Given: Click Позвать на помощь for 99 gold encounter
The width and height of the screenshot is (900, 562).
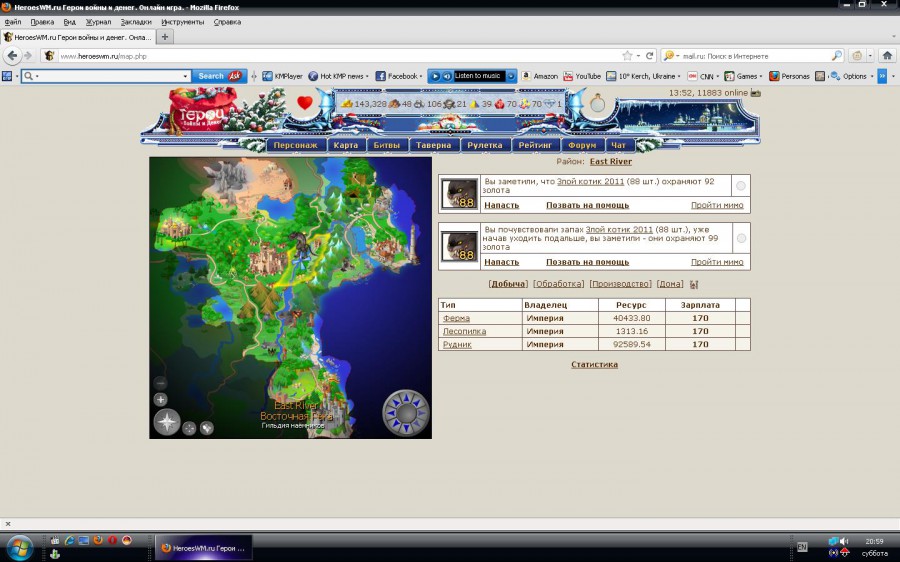Looking at the screenshot, I should coord(587,262).
